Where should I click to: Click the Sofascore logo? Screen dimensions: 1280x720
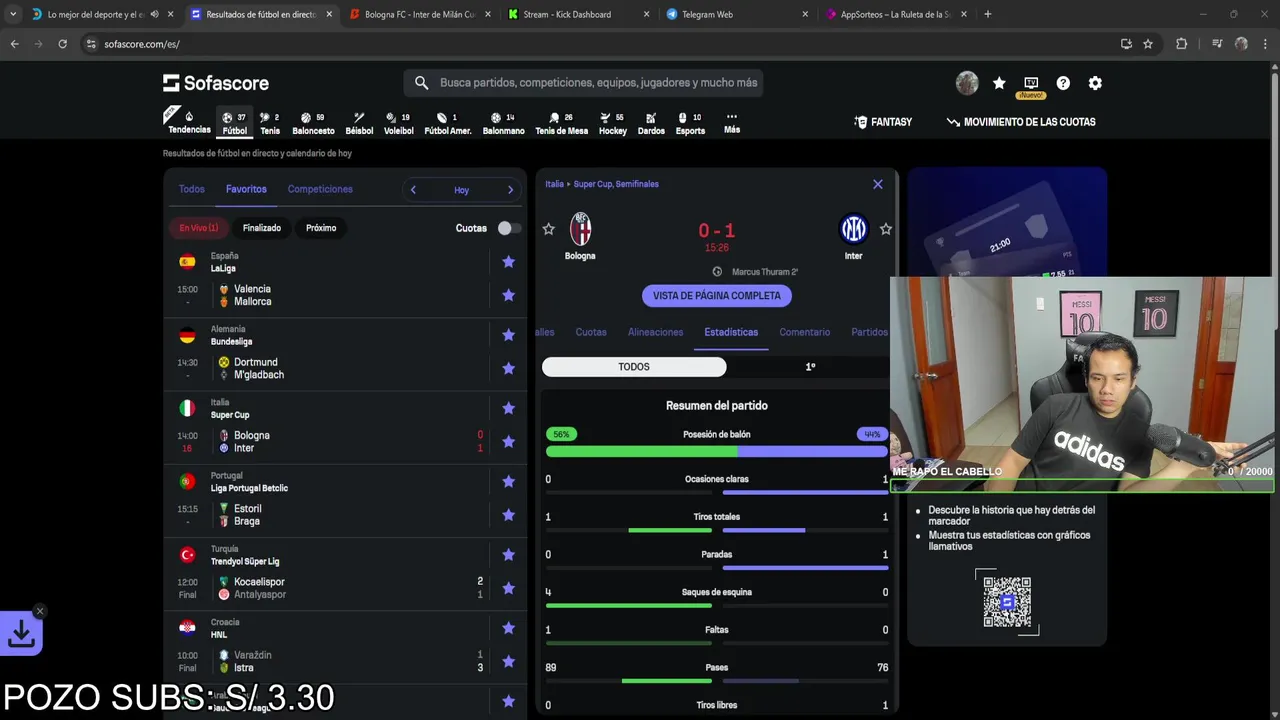pyautogui.click(x=216, y=83)
